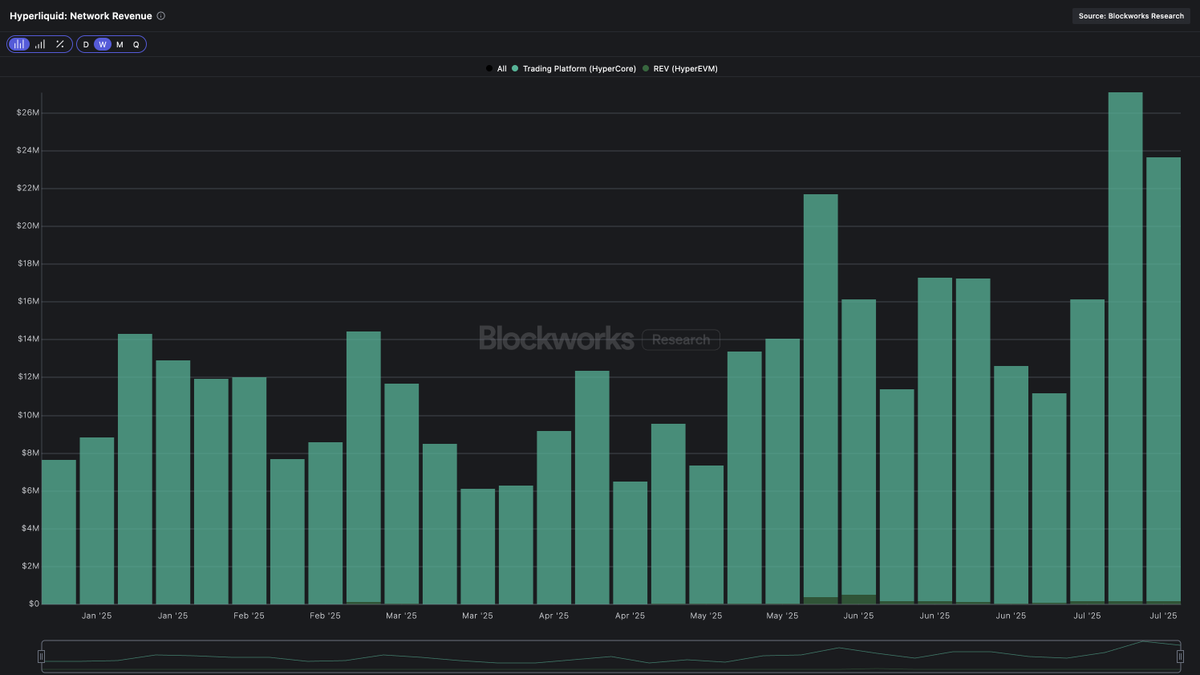Click the $4M y-axis label
The width and height of the screenshot is (1200, 675).
[29, 528]
